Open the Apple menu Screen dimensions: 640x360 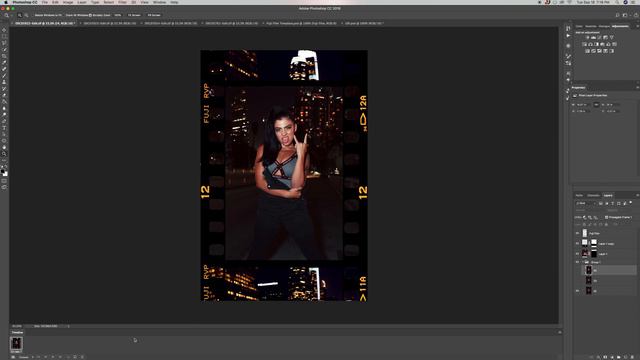point(6,2)
